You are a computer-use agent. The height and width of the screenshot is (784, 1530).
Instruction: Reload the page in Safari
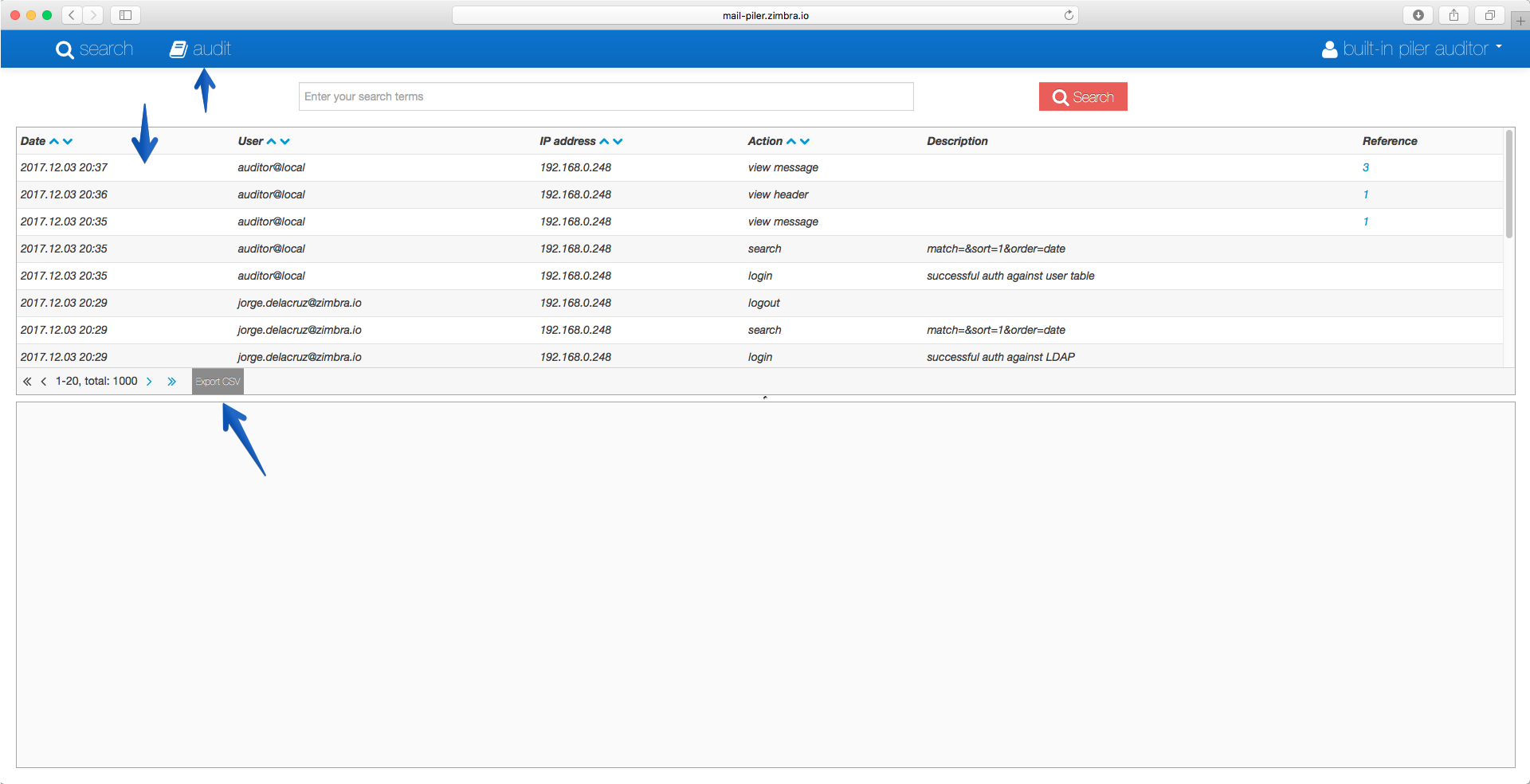click(1069, 15)
